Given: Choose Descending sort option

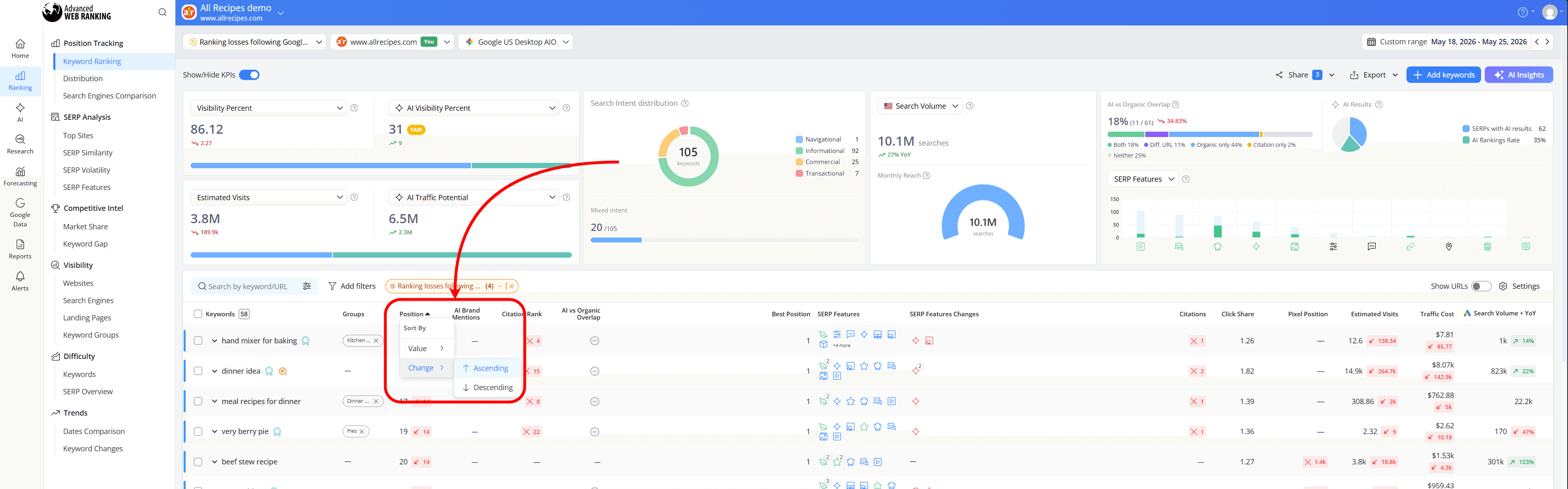Looking at the screenshot, I should pyautogui.click(x=487, y=388).
